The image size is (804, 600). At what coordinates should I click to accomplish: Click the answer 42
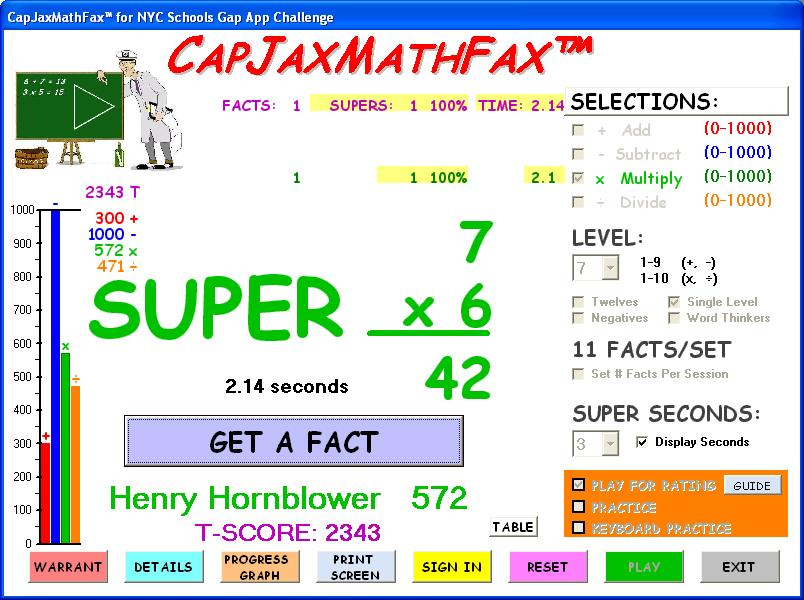pyautogui.click(x=458, y=378)
